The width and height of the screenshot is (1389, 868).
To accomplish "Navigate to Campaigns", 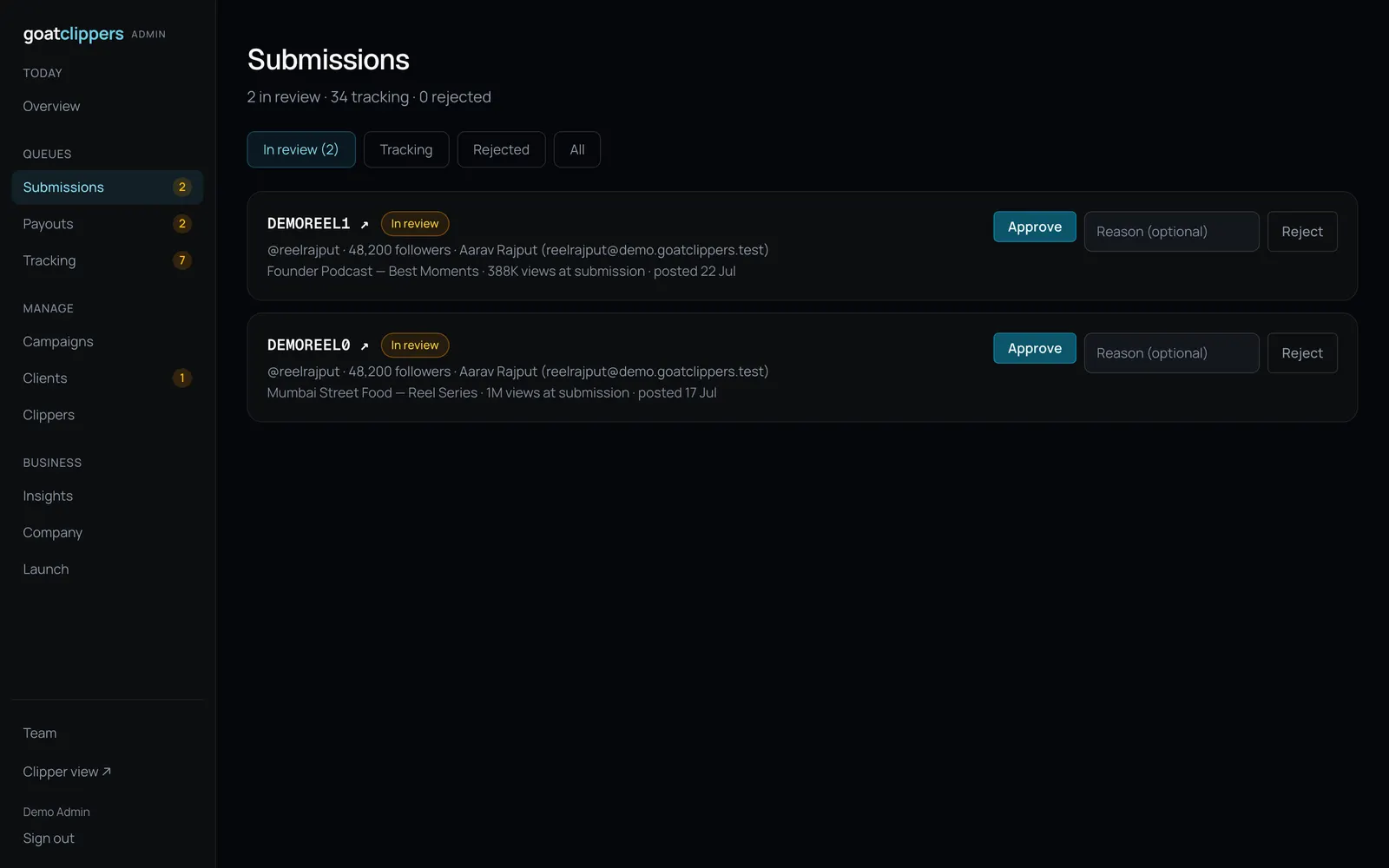I will [x=108, y=342].
